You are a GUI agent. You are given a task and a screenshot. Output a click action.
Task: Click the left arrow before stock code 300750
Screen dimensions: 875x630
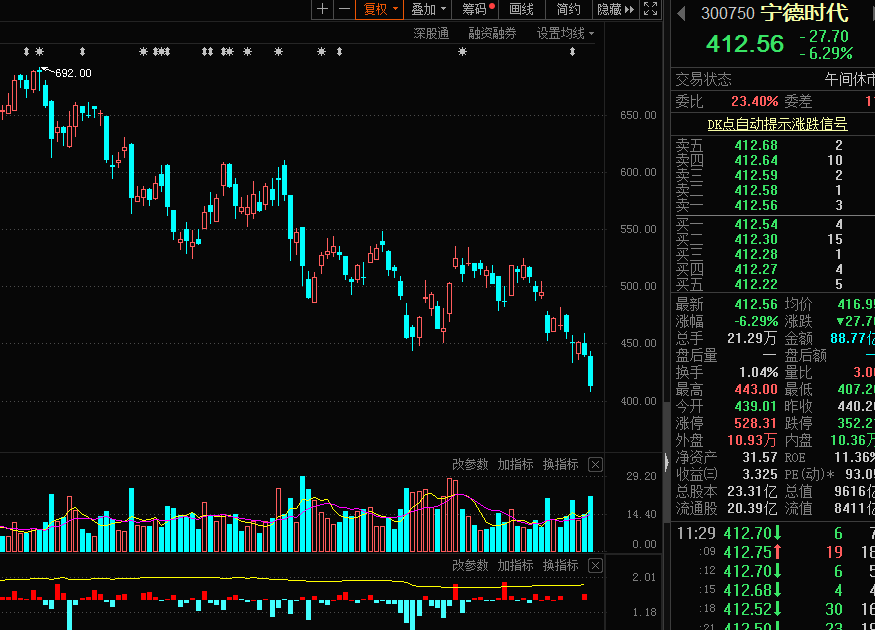tap(681, 13)
